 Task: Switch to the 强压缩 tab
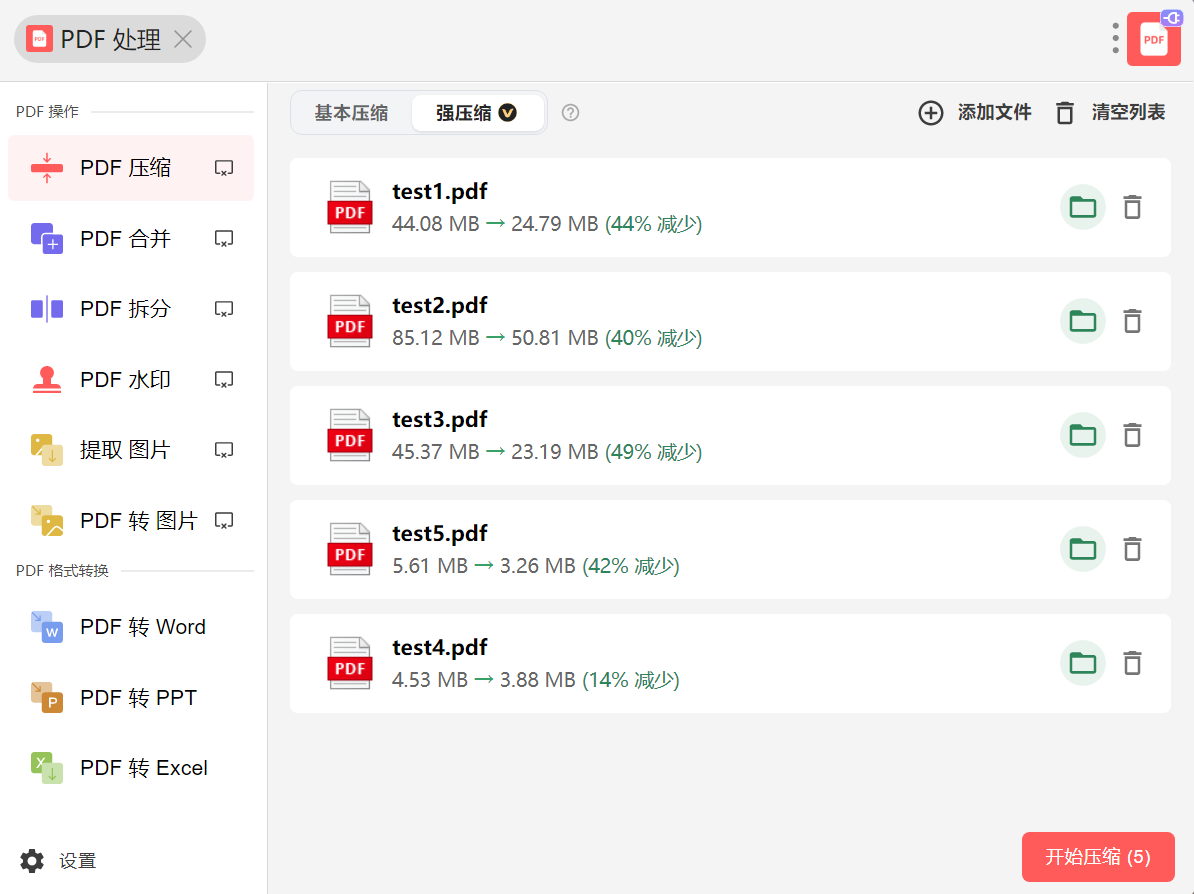pos(477,113)
